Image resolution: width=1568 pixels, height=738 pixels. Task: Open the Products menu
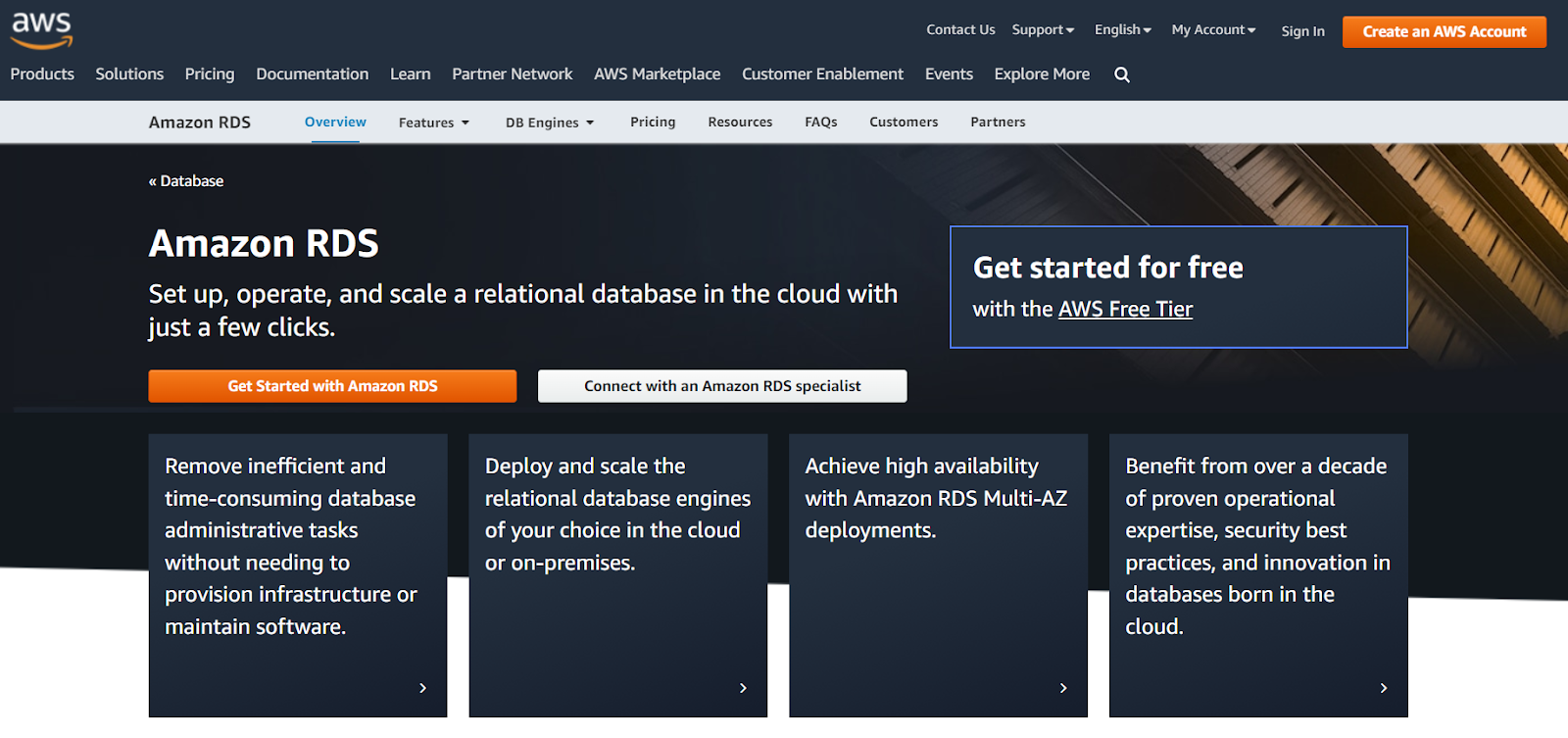pyautogui.click(x=42, y=74)
